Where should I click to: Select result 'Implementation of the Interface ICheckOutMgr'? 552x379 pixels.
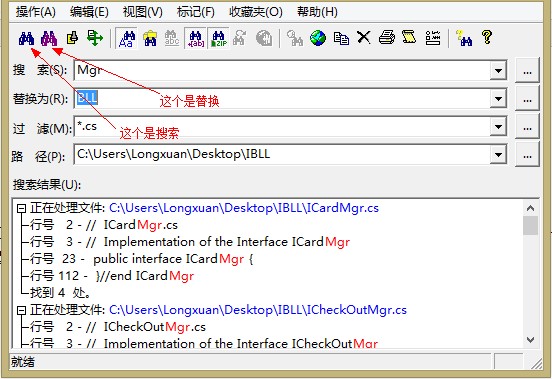pos(204,343)
